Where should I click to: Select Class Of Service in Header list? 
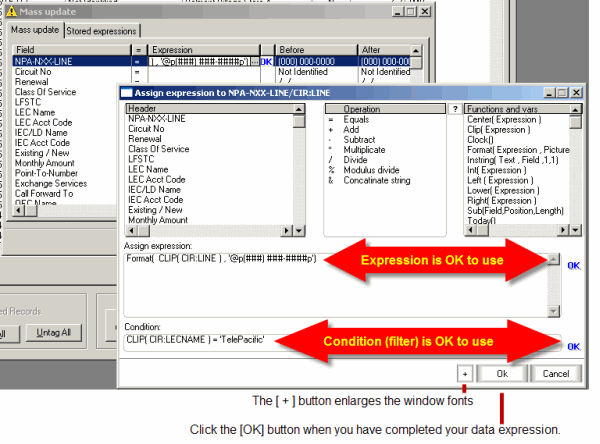point(158,149)
